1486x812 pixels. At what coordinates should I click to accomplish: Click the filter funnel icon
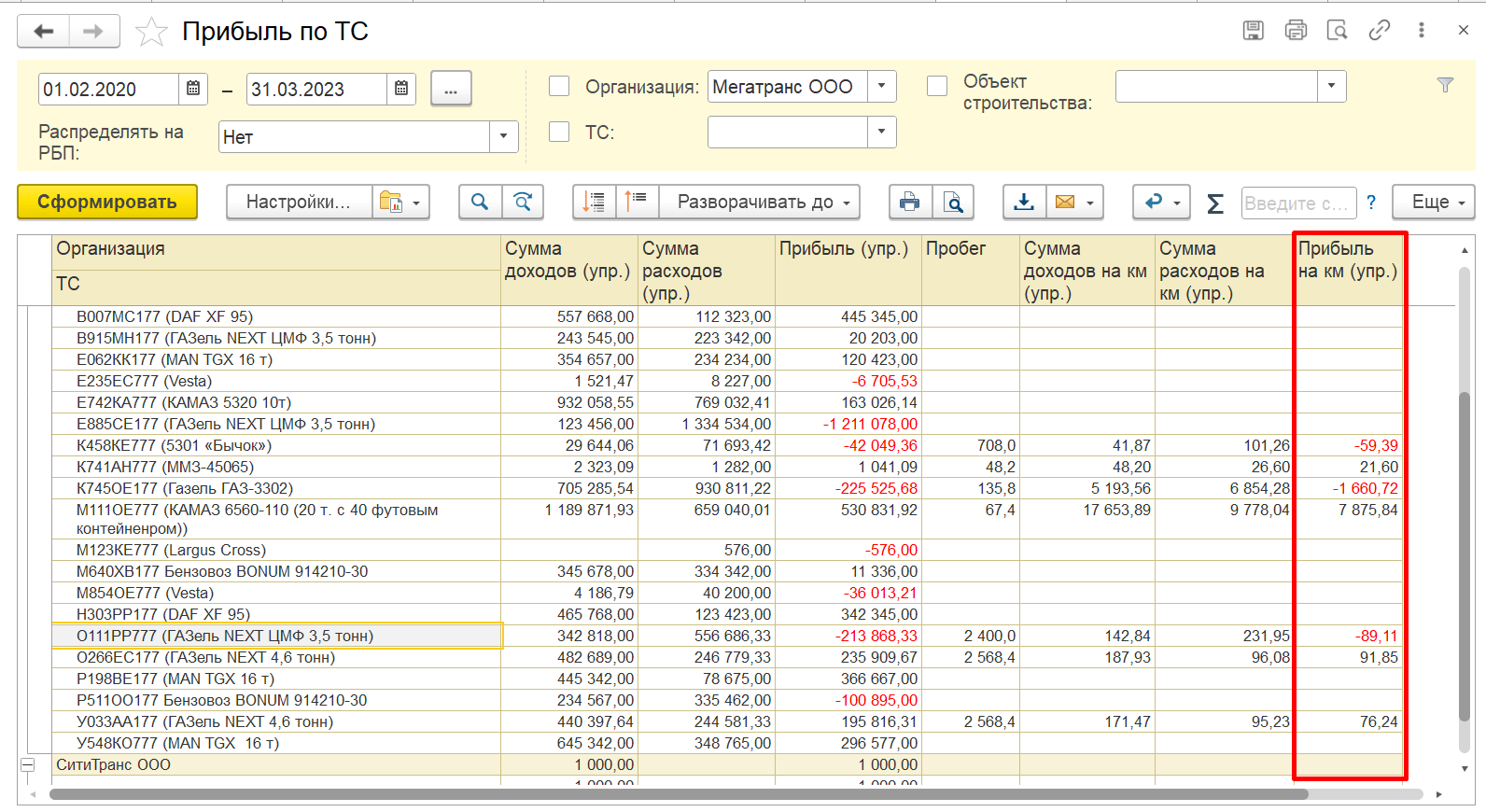click(1445, 85)
